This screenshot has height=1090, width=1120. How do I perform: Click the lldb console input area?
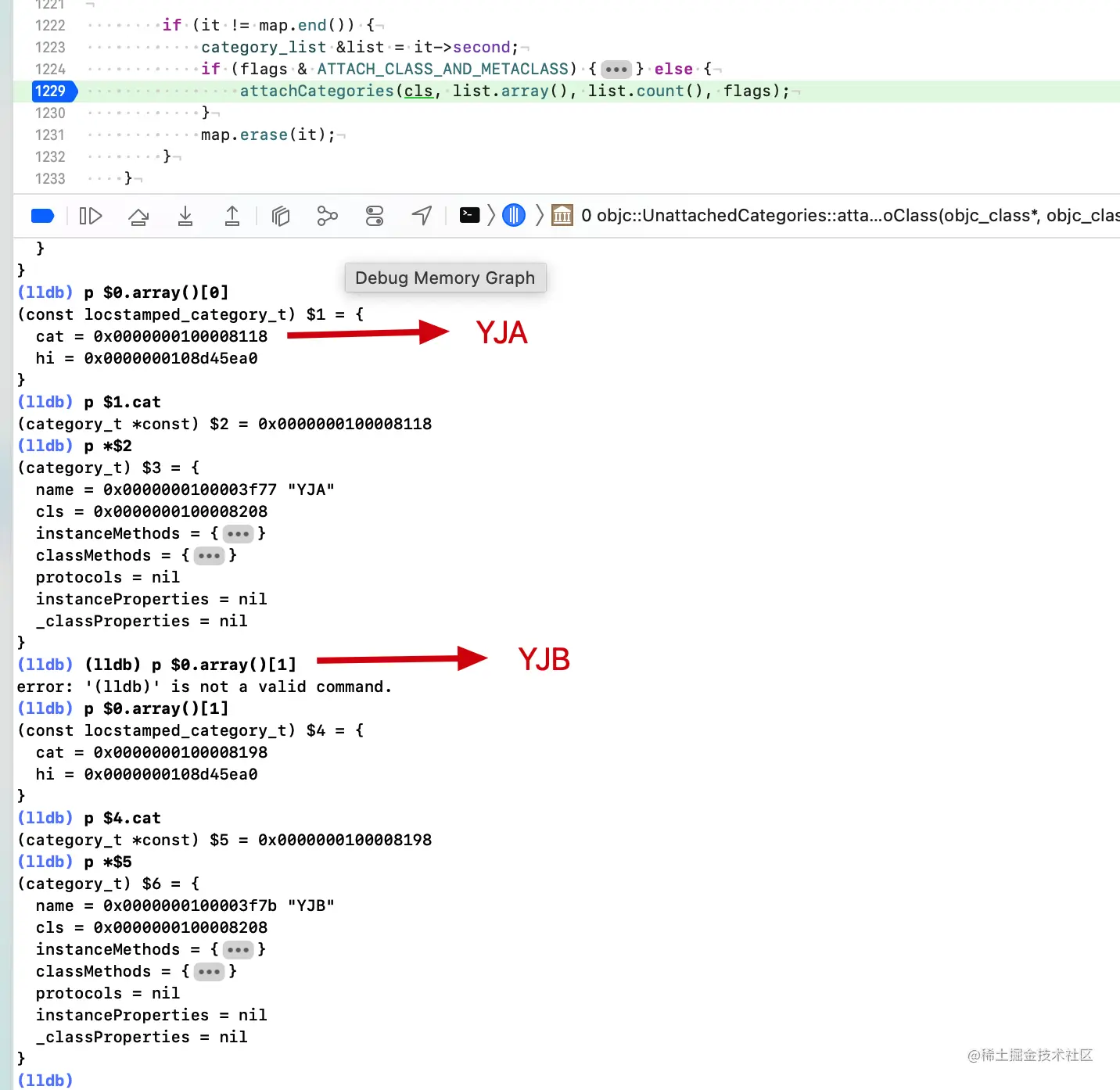(x=235, y=1080)
